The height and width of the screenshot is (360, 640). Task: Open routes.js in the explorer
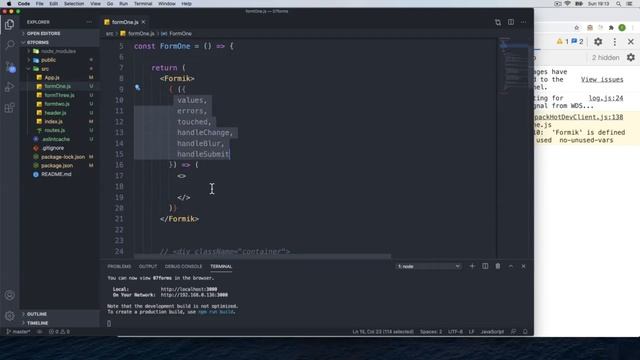coord(55,130)
